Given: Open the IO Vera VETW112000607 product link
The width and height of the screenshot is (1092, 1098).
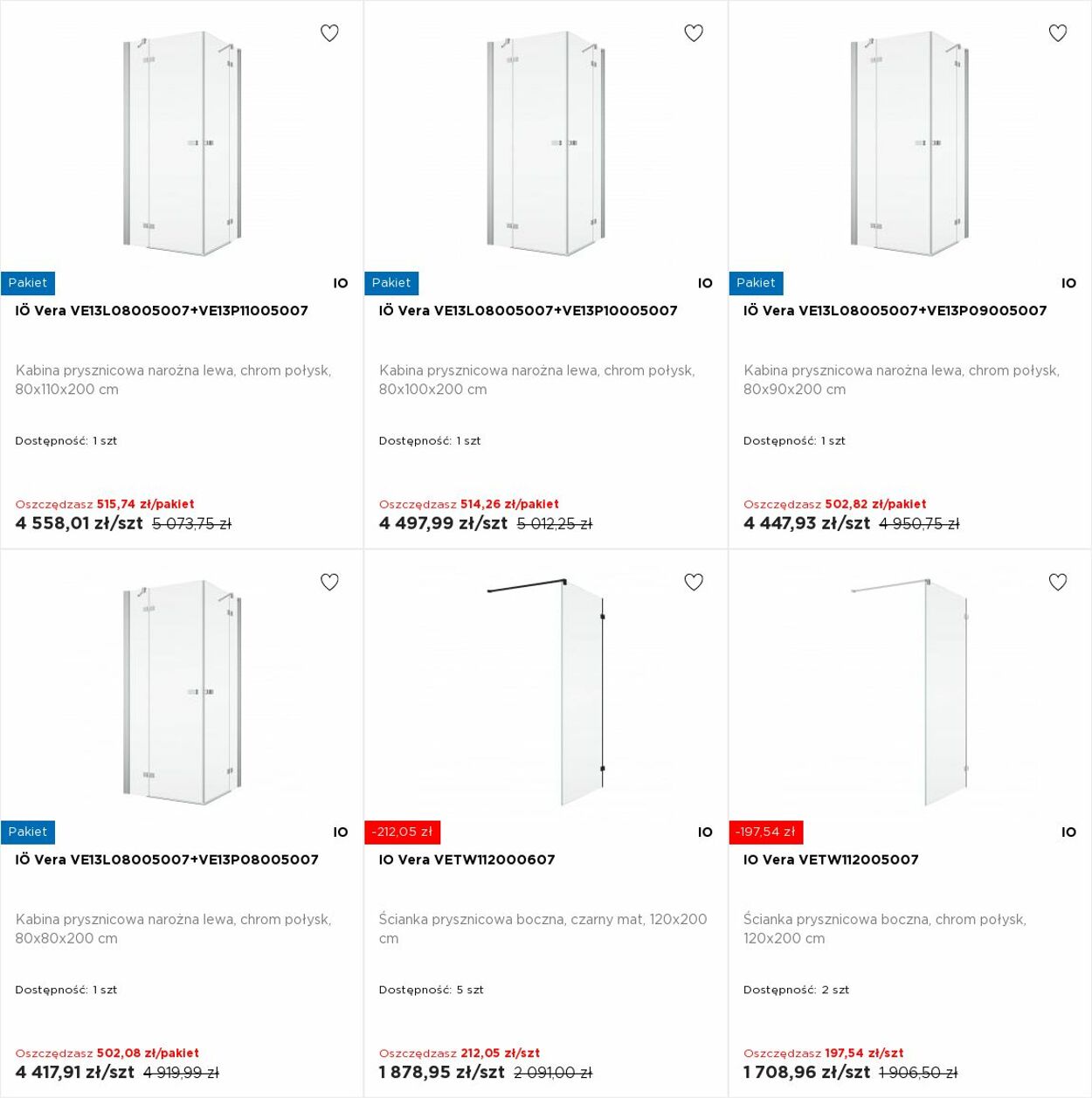Looking at the screenshot, I should [467, 860].
